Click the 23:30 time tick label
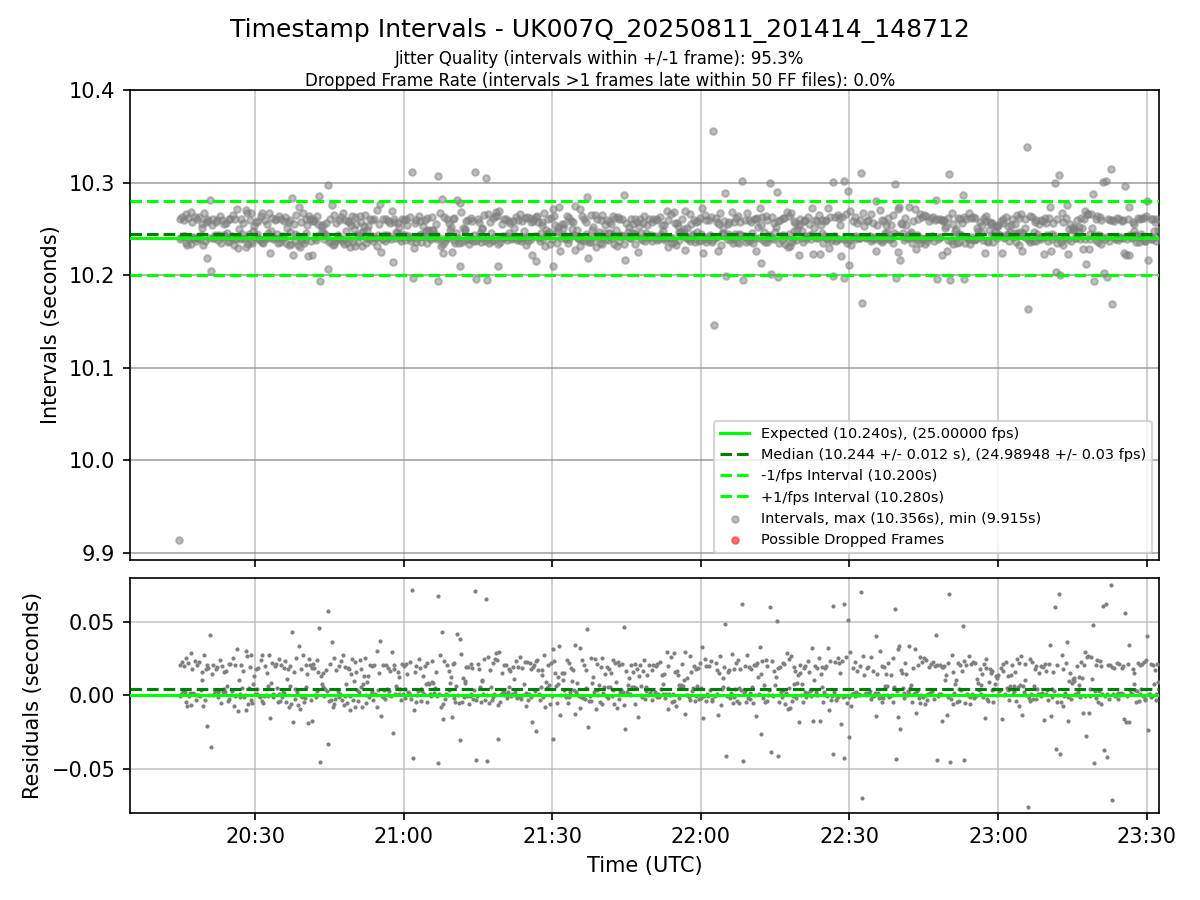Image resolution: width=1200 pixels, height=900 pixels. pyautogui.click(x=1146, y=834)
